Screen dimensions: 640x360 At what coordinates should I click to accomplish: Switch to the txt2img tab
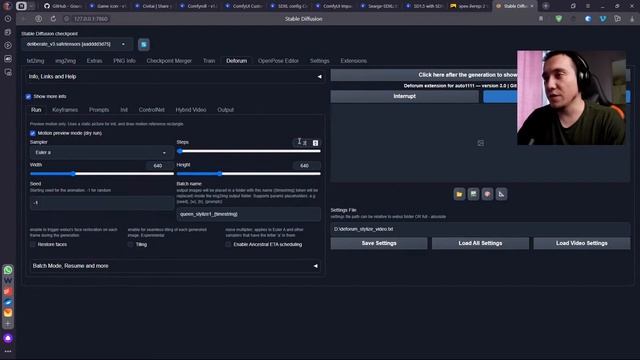click(36, 61)
